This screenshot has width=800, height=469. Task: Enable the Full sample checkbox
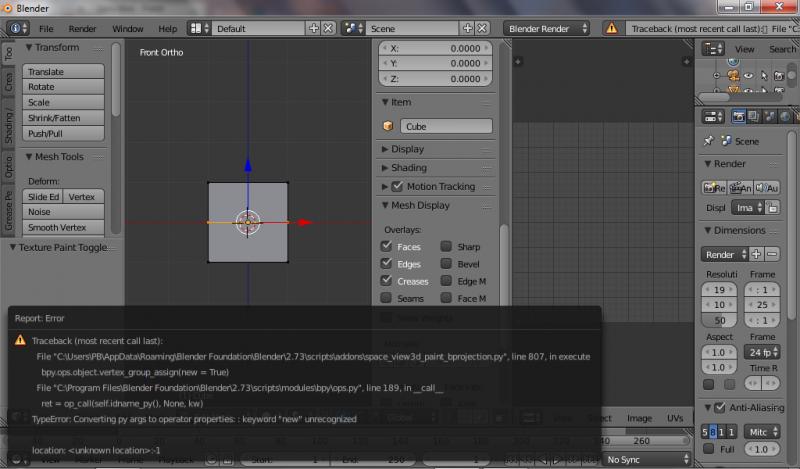708,449
